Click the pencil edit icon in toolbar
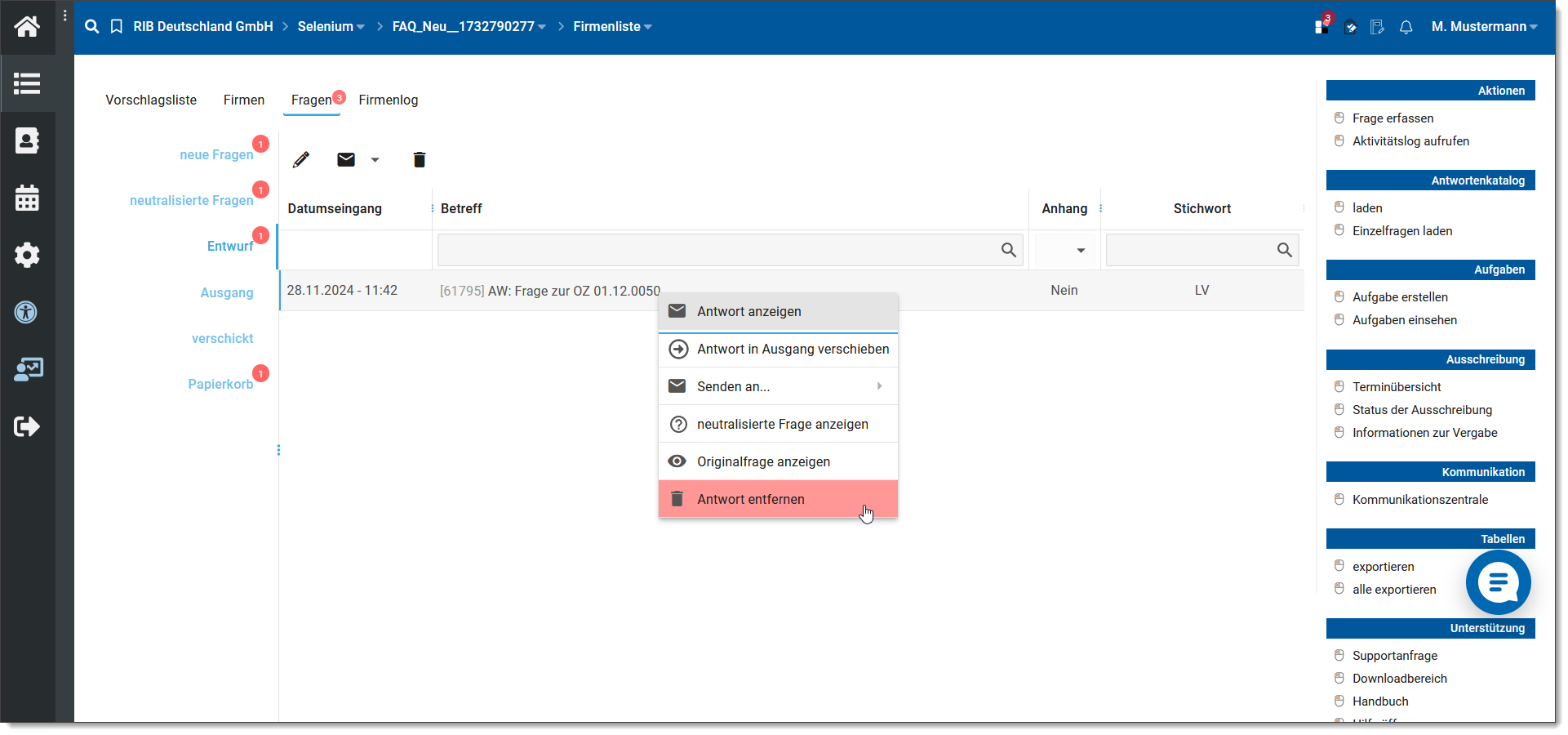 click(x=301, y=160)
